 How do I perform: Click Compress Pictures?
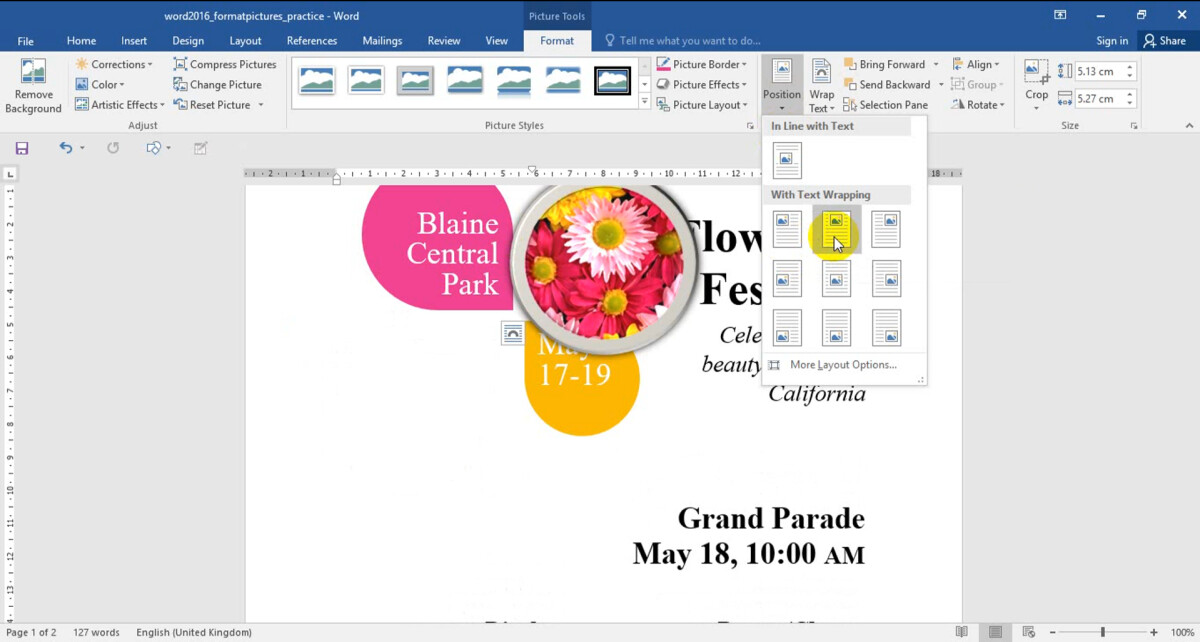[224, 64]
